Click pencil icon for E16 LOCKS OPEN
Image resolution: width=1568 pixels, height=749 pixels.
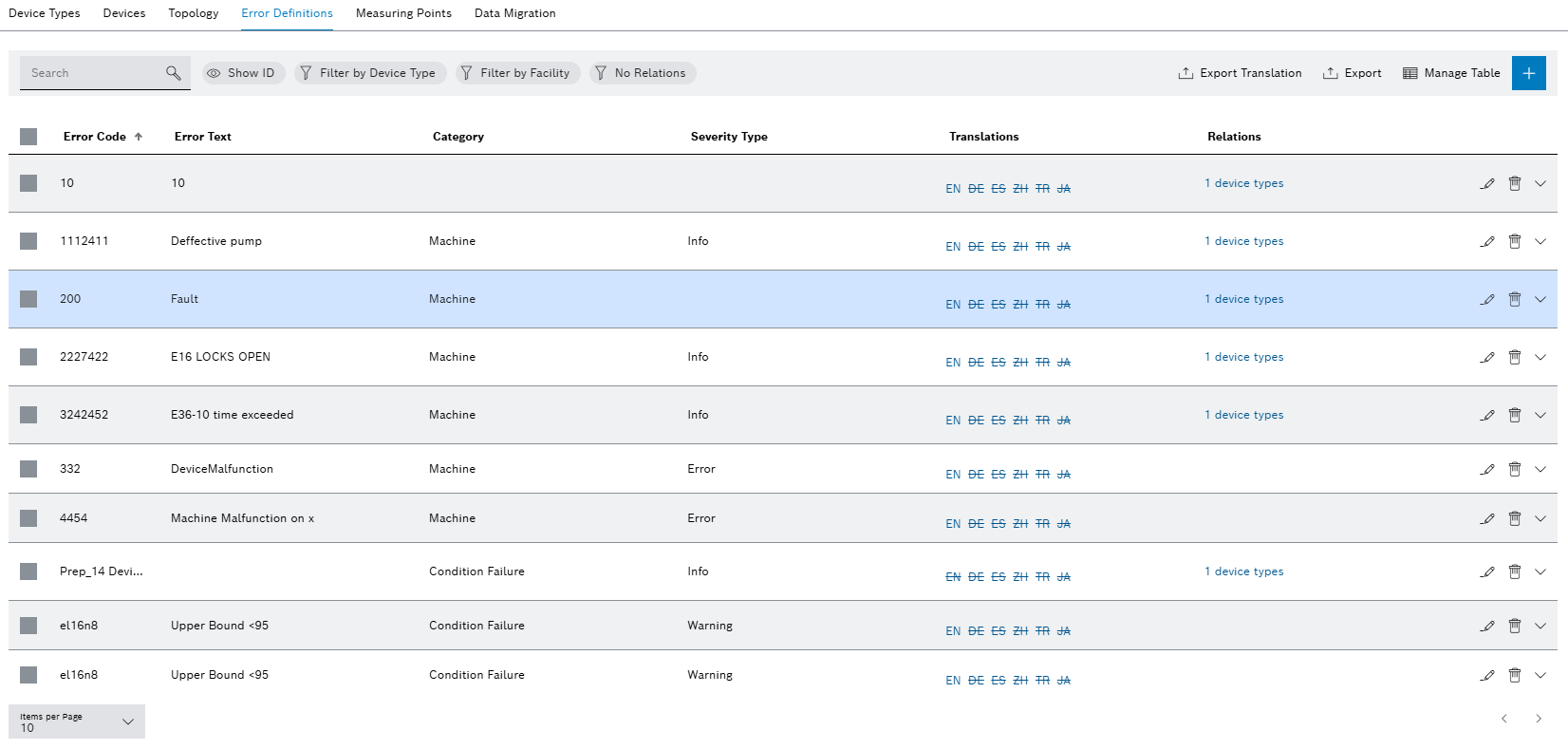pos(1487,358)
